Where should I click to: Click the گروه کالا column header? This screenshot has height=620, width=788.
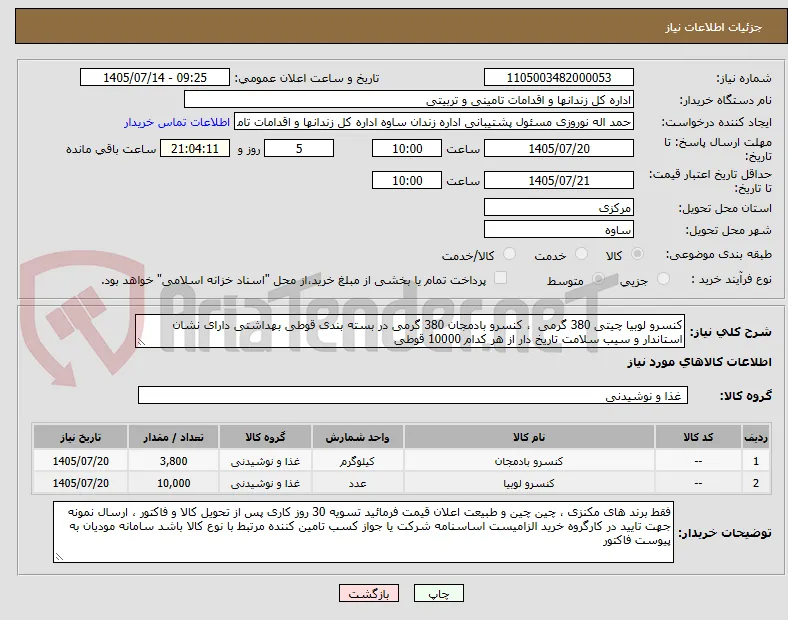pyautogui.click(x=265, y=437)
